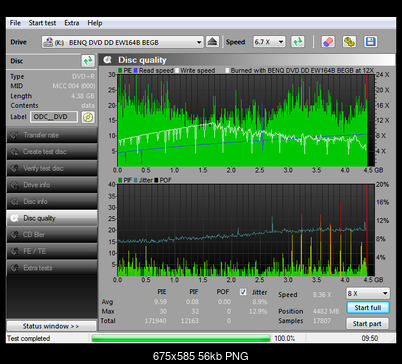402x364 pixels.
Task: Open the 6.7 X Speed dropdown
Action: pyautogui.click(x=269, y=42)
